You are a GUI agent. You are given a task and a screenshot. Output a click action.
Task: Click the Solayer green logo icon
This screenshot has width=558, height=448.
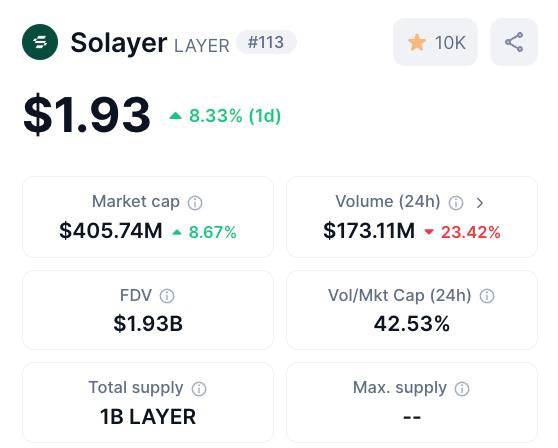[x=40, y=42]
